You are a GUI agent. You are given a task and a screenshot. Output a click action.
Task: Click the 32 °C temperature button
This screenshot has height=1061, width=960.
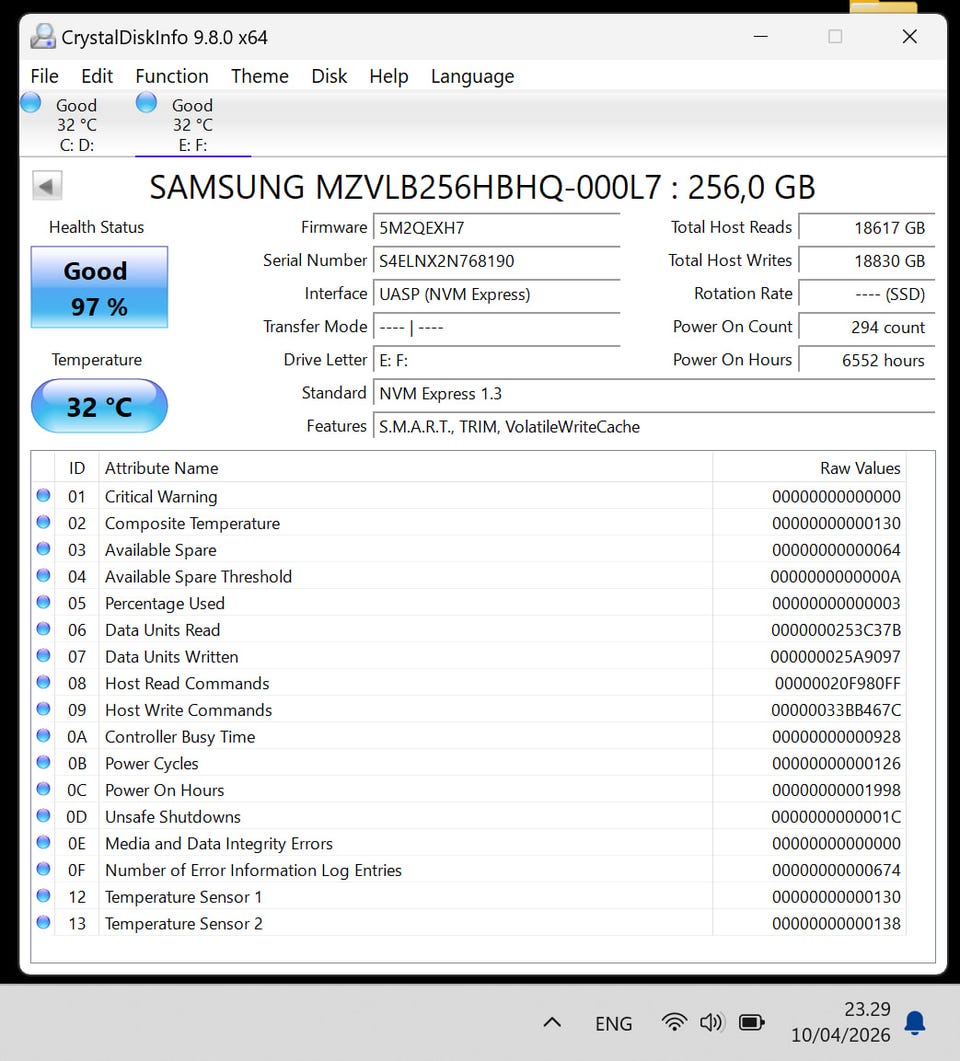tap(99, 406)
